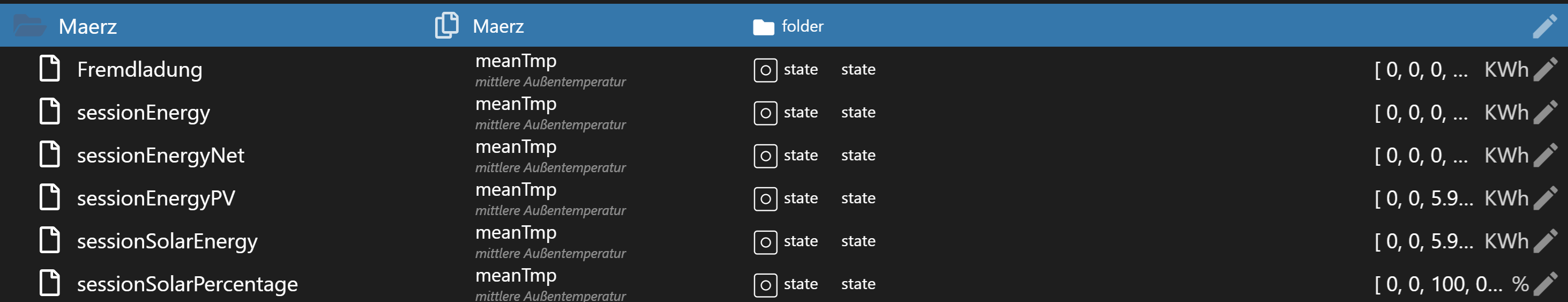Click edit pencil on sessionEnergyNet row

[x=1545, y=155]
